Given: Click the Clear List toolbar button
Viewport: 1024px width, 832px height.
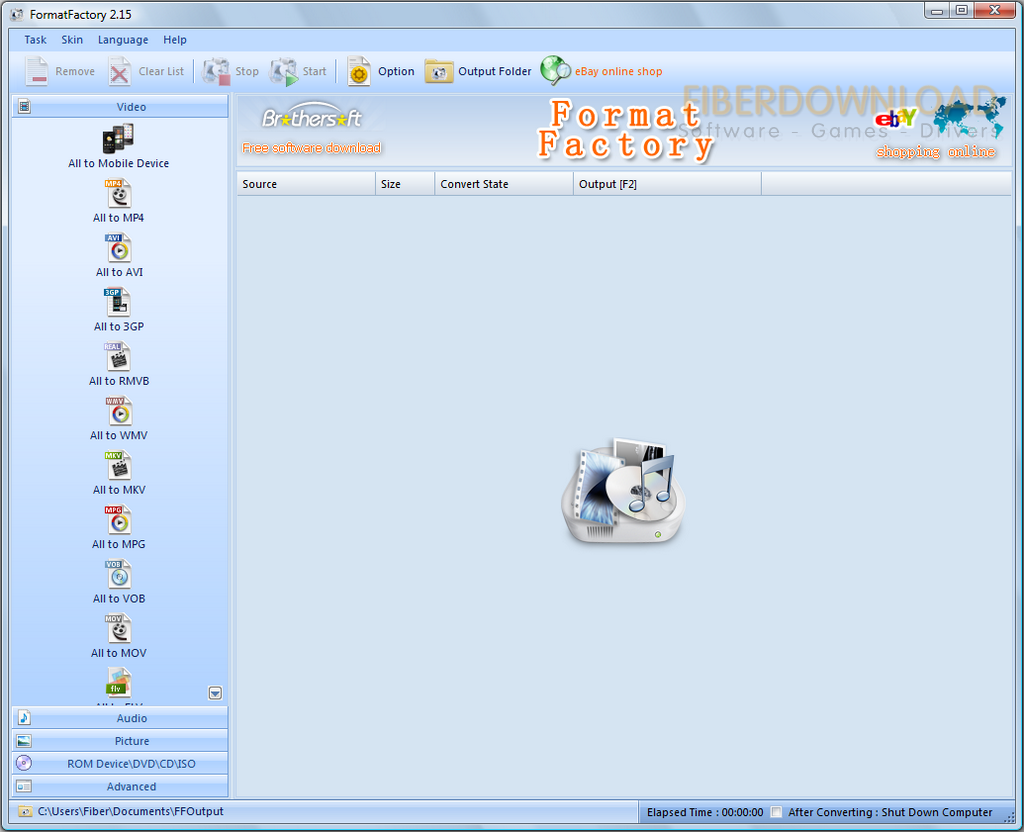Looking at the screenshot, I should pos(147,71).
